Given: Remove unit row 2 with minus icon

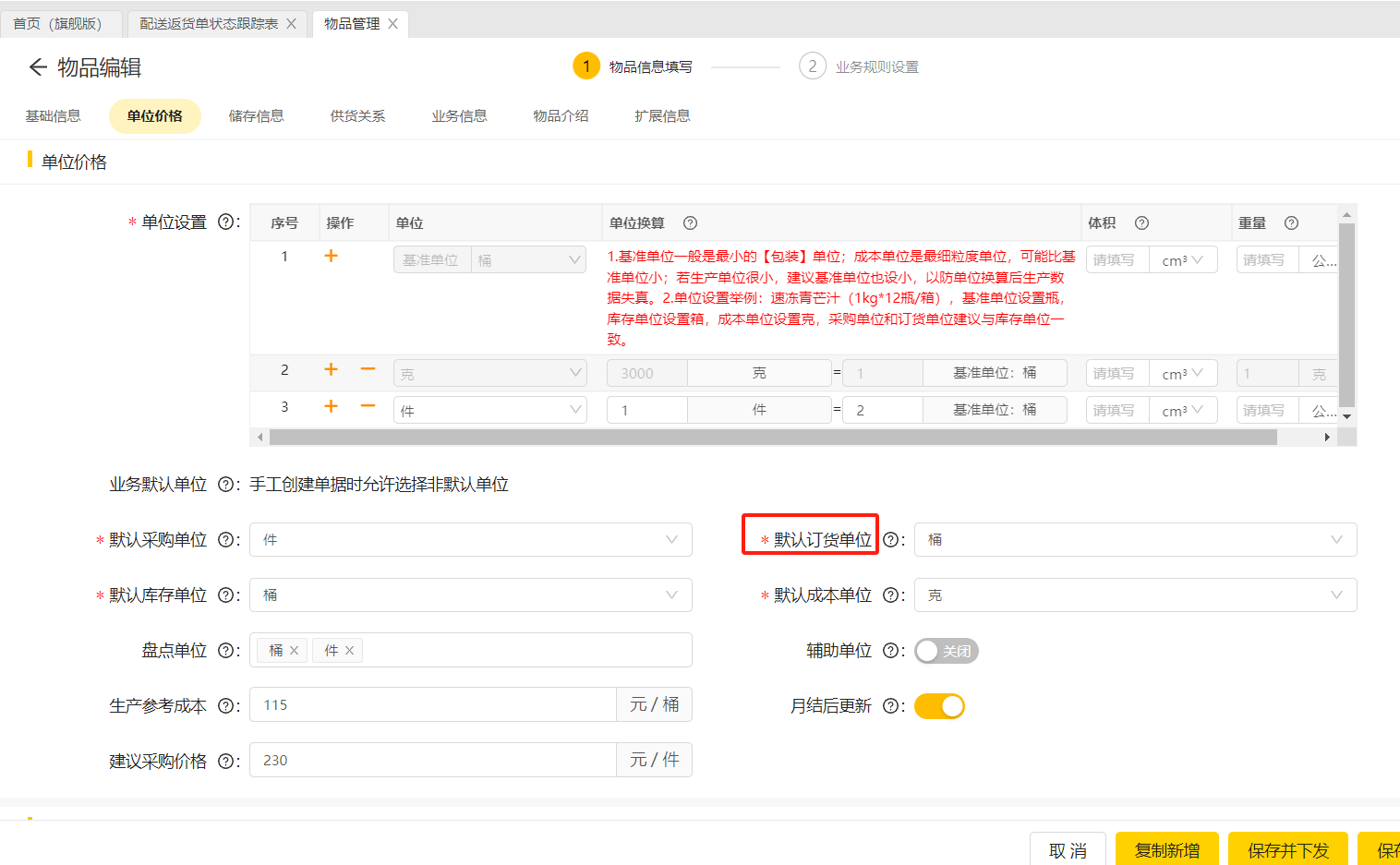Looking at the screenshot, I should pos(368,369).
